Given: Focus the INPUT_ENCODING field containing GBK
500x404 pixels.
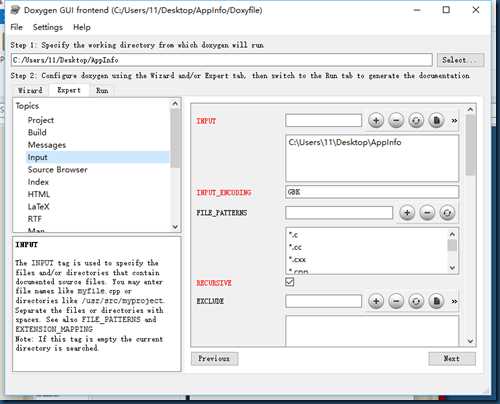Looking at the screenshot, I should pyautogui.click(x=372, y=192).
